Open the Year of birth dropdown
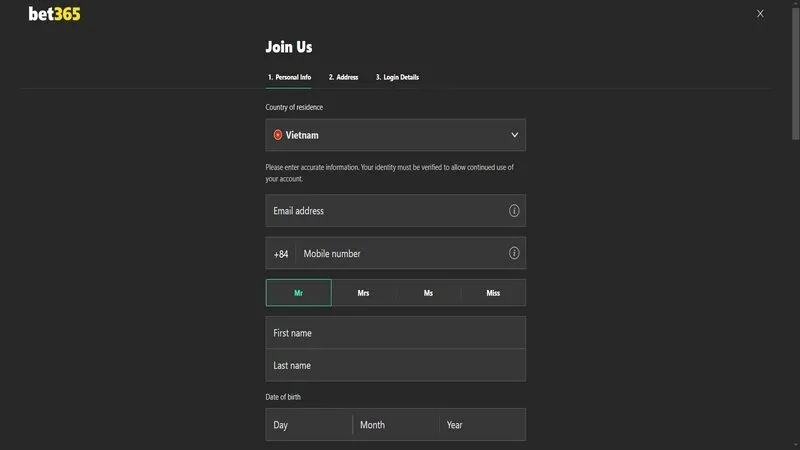Viewport: 800px width, 450px height. (482, 425)
